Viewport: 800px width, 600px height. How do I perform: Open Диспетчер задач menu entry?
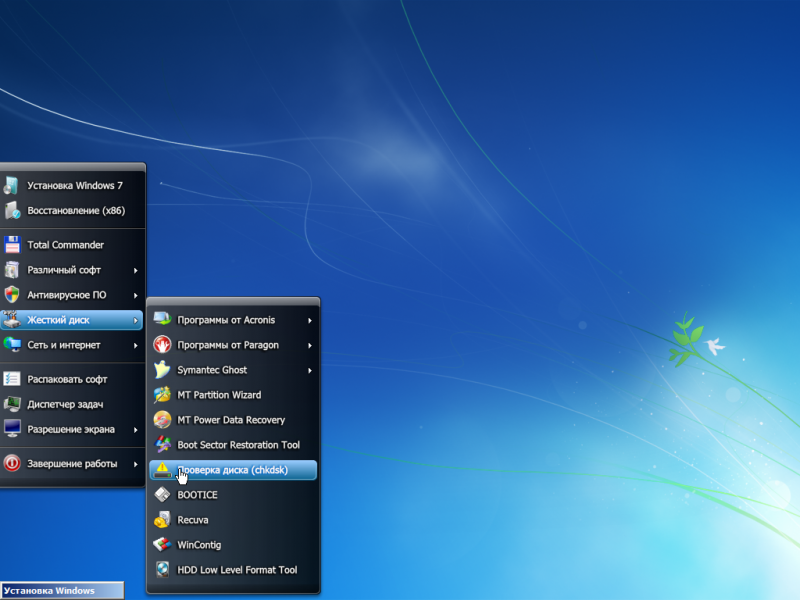point(72,404)
